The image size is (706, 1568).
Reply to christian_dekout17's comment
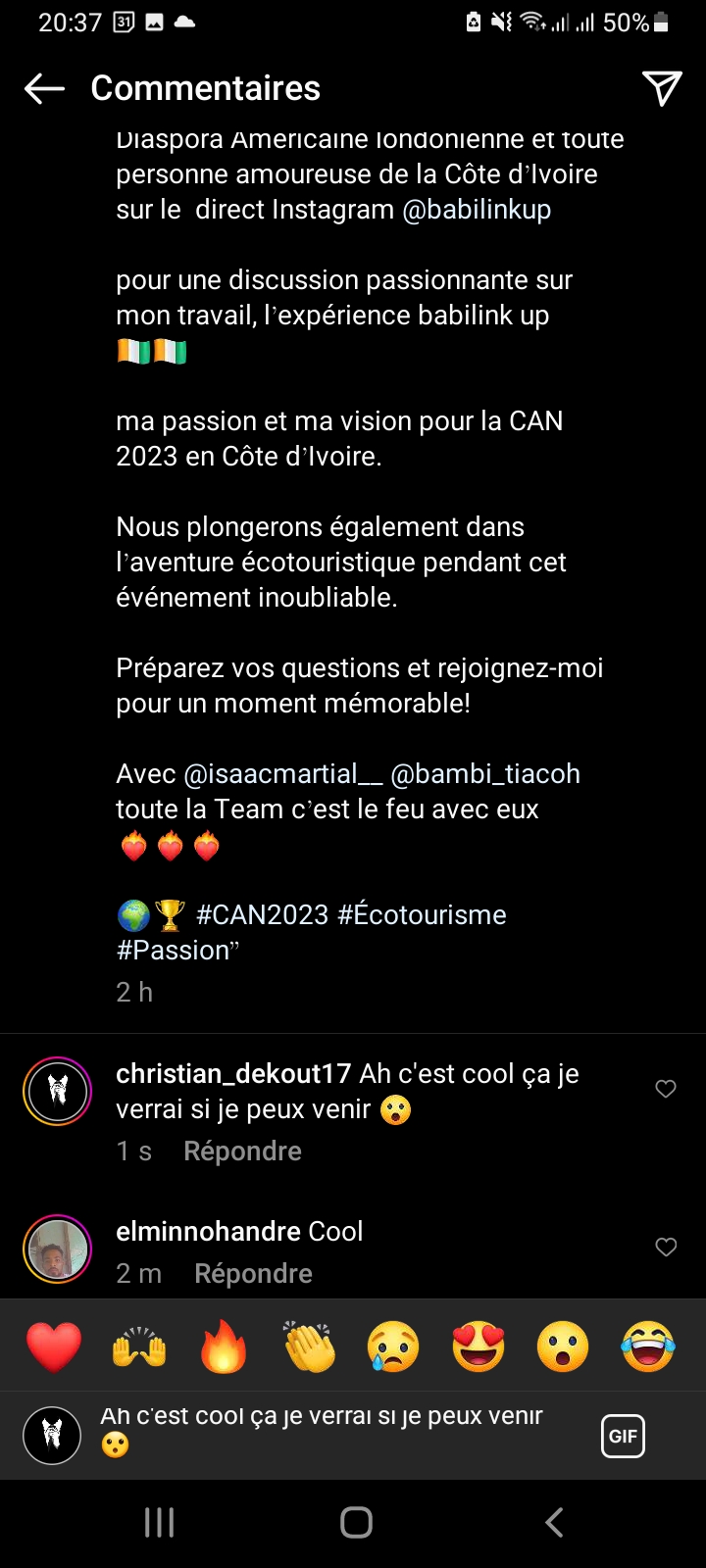point(242,1151)
